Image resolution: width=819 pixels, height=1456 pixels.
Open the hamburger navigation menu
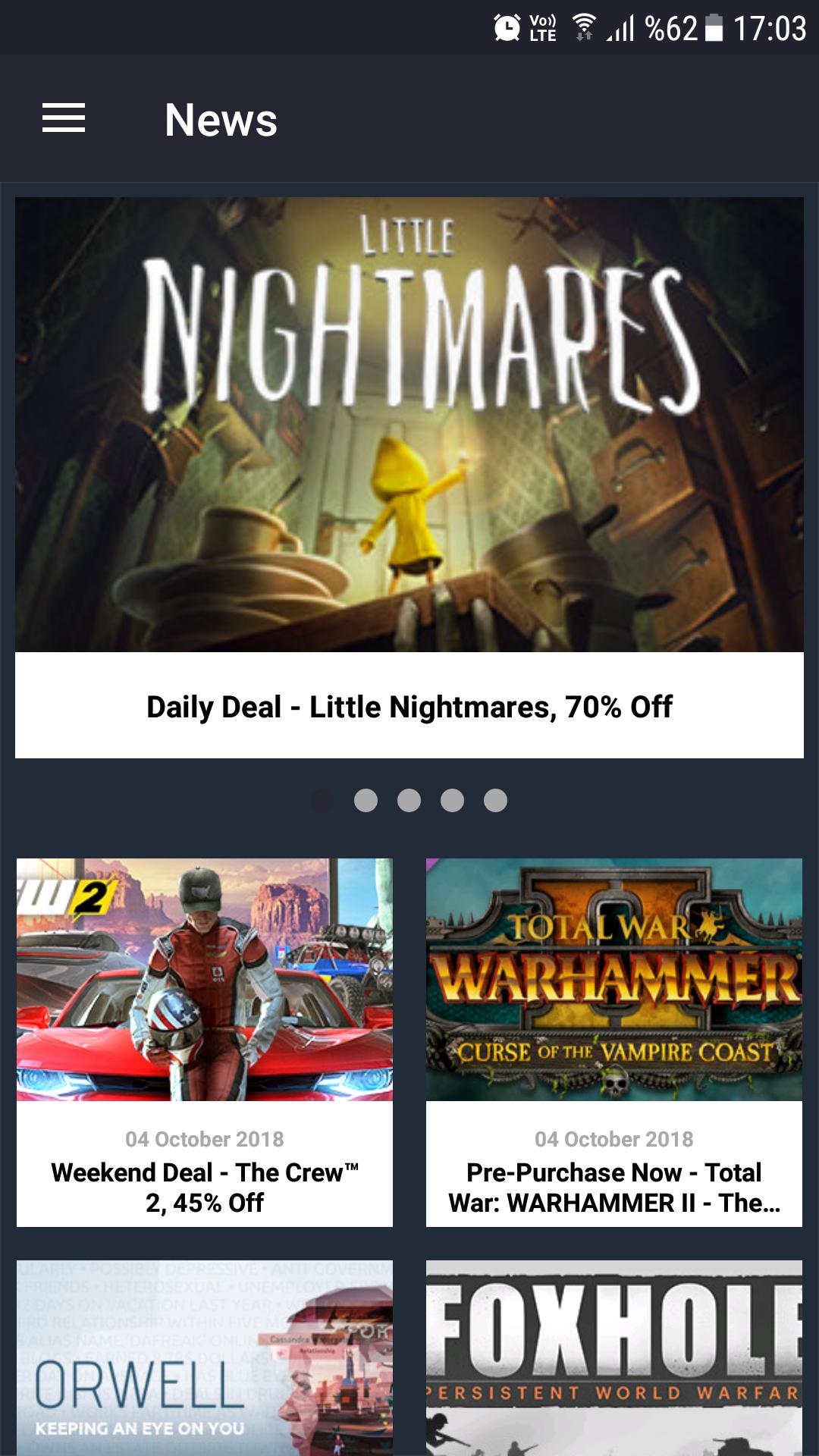64,118
